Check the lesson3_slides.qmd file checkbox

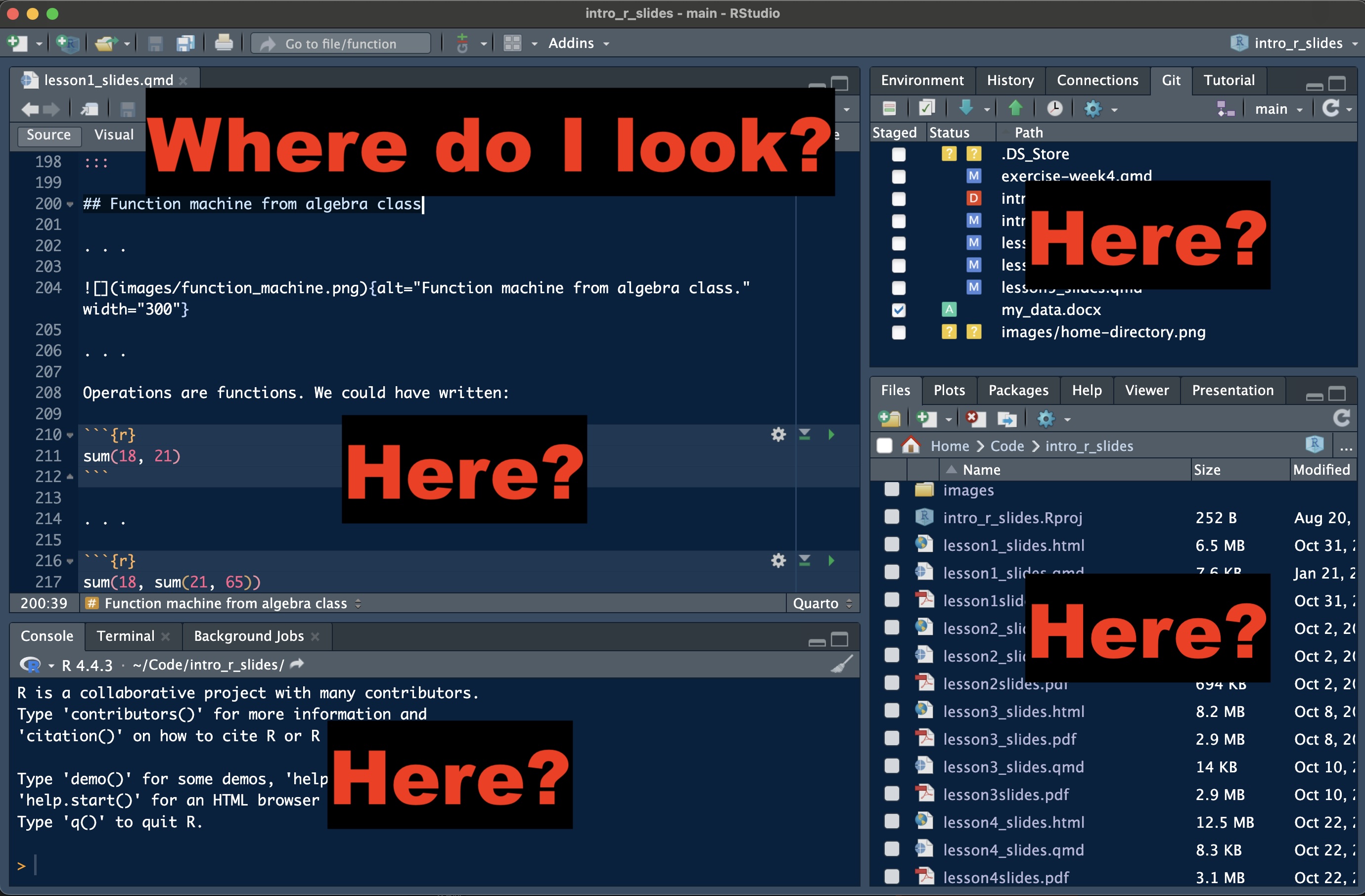tap(892, 766)
